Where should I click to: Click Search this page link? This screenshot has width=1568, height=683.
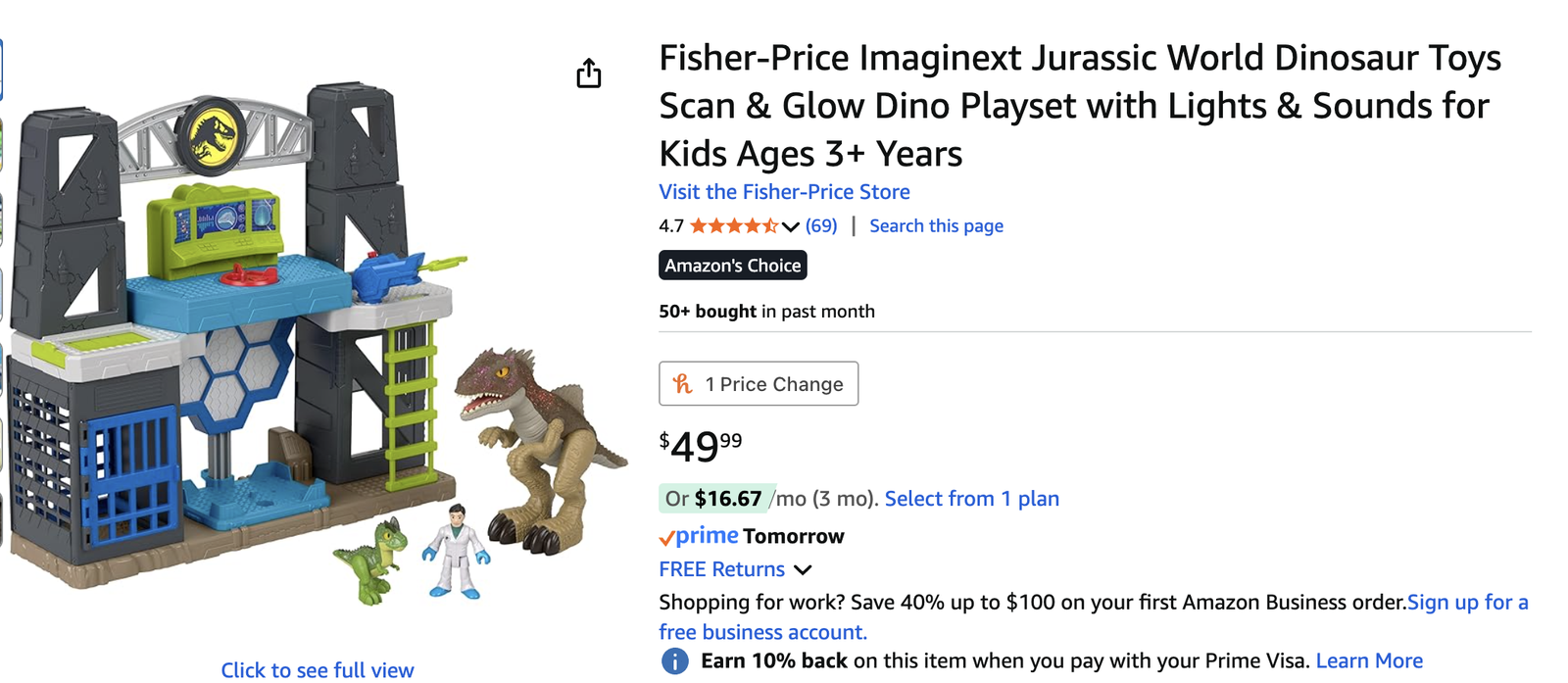pyautogui.click(x=936, y=226)
